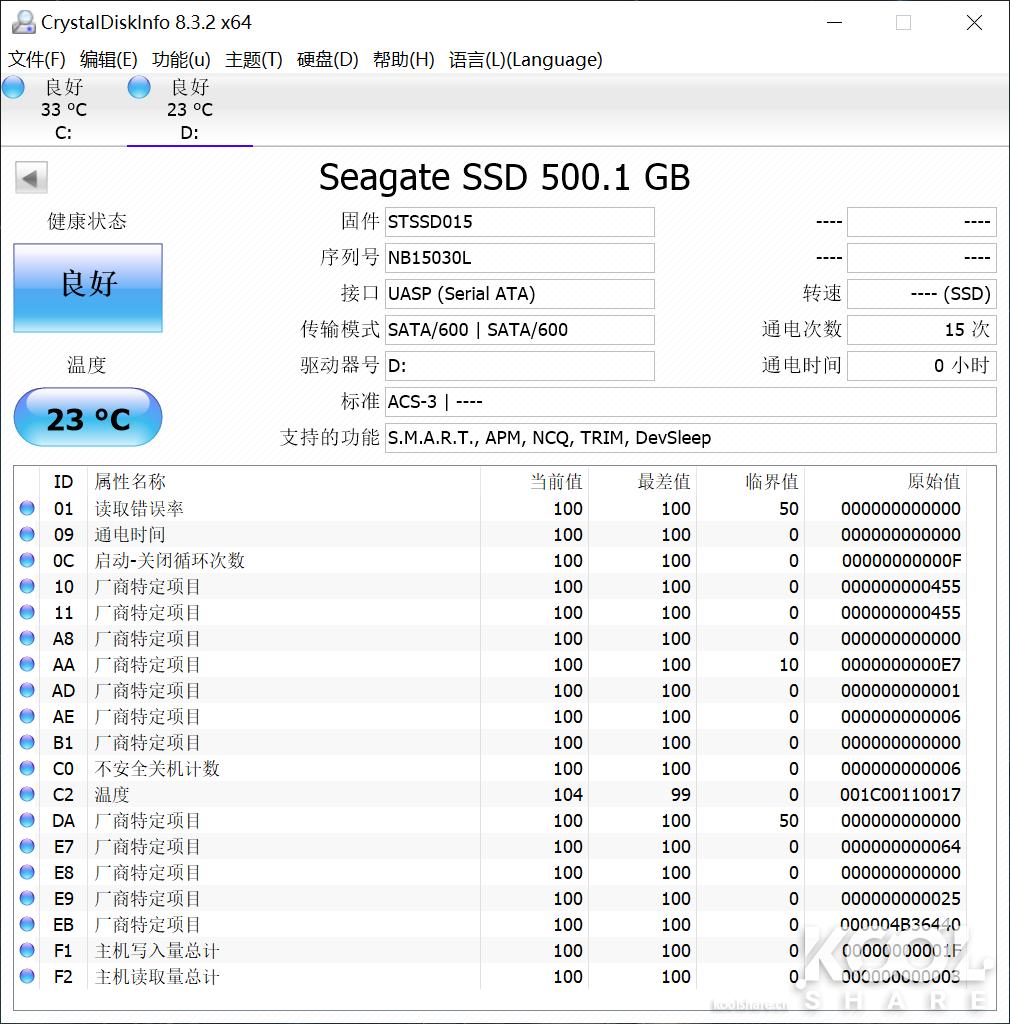Image resolution: width=1010 pixels, height=1024 pixels.
Task: Select the D: drive status orb
Action: tap(139, 88)
